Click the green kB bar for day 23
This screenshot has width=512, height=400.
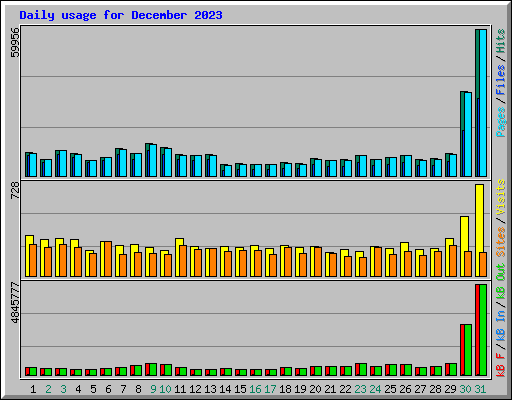(363, 370)
